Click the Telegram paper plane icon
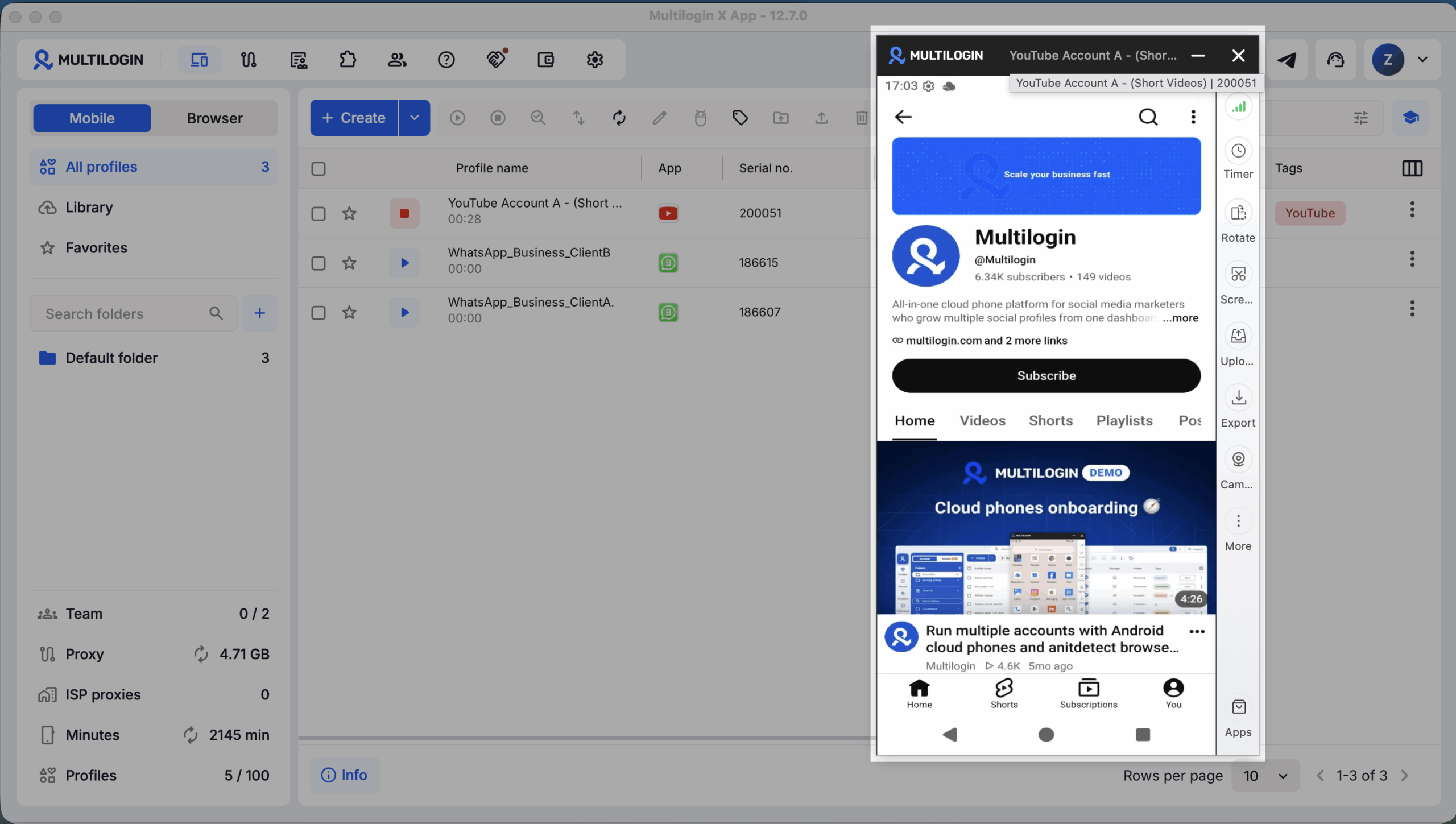The height and width of the screenshot is (824, 1456). (x=1287, y=60)
